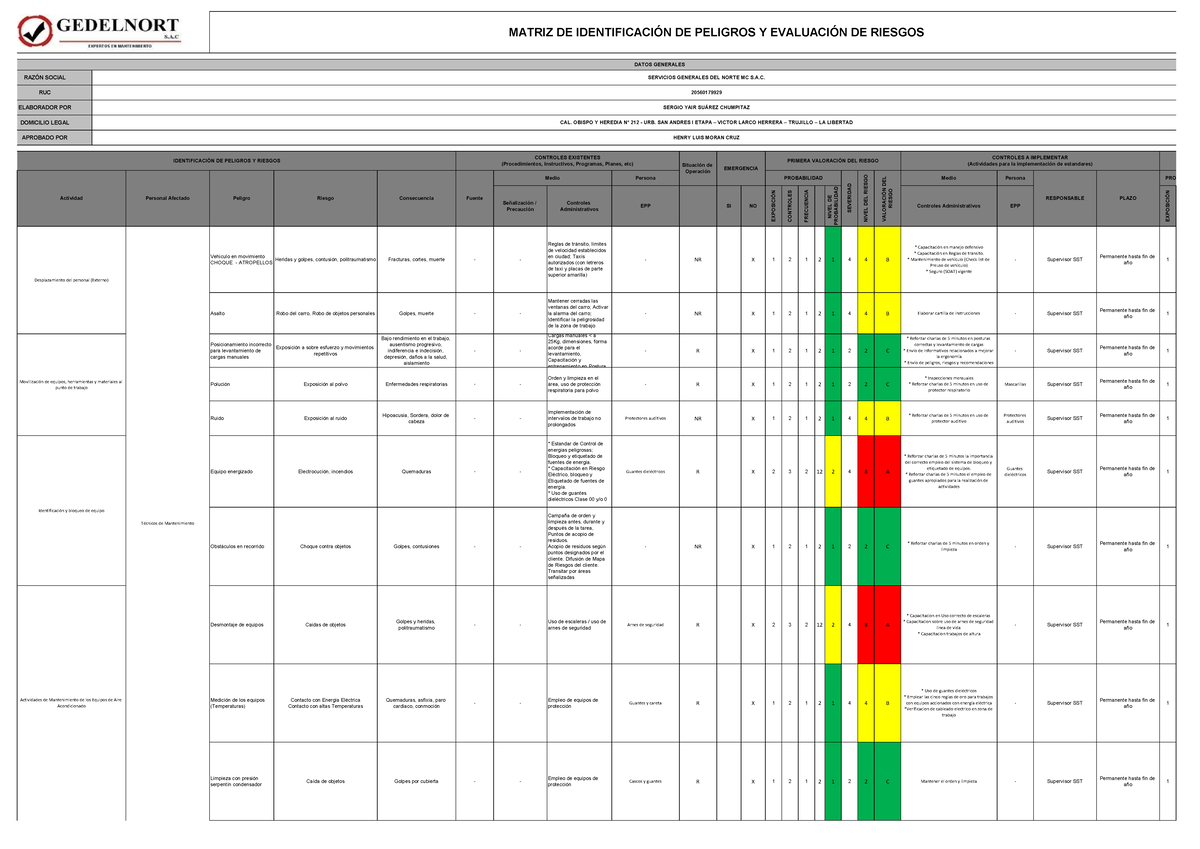The width and height of the screenshot is (1200, 849).
Task: Select the 'Arnes de seguridad' EPP cell
Action: tap(646, 624)
